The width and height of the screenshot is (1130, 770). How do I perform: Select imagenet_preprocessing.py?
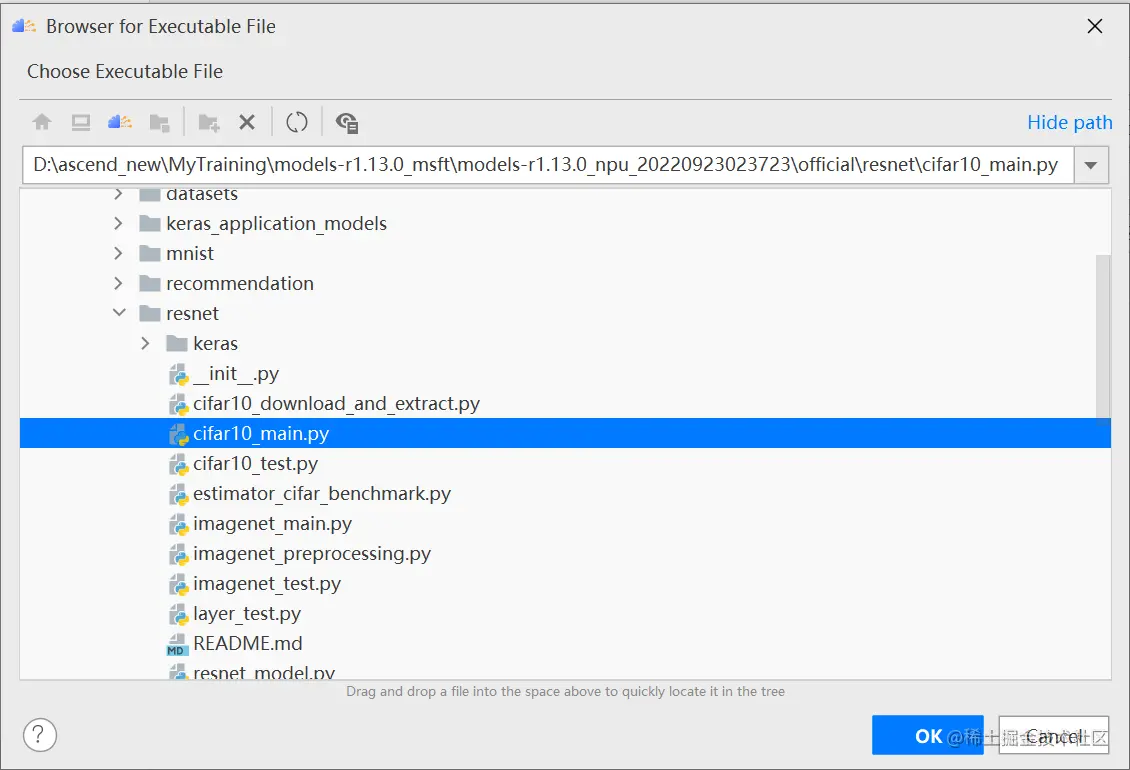[x=311, y=554]
